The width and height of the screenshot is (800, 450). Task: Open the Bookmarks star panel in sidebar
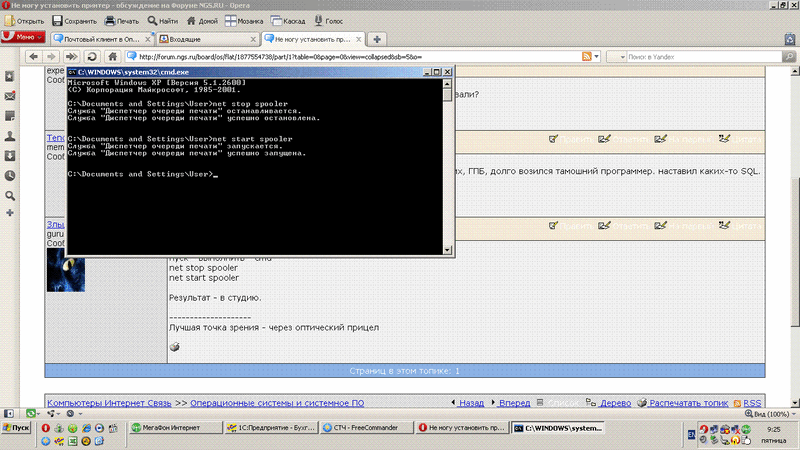point(10,76)
